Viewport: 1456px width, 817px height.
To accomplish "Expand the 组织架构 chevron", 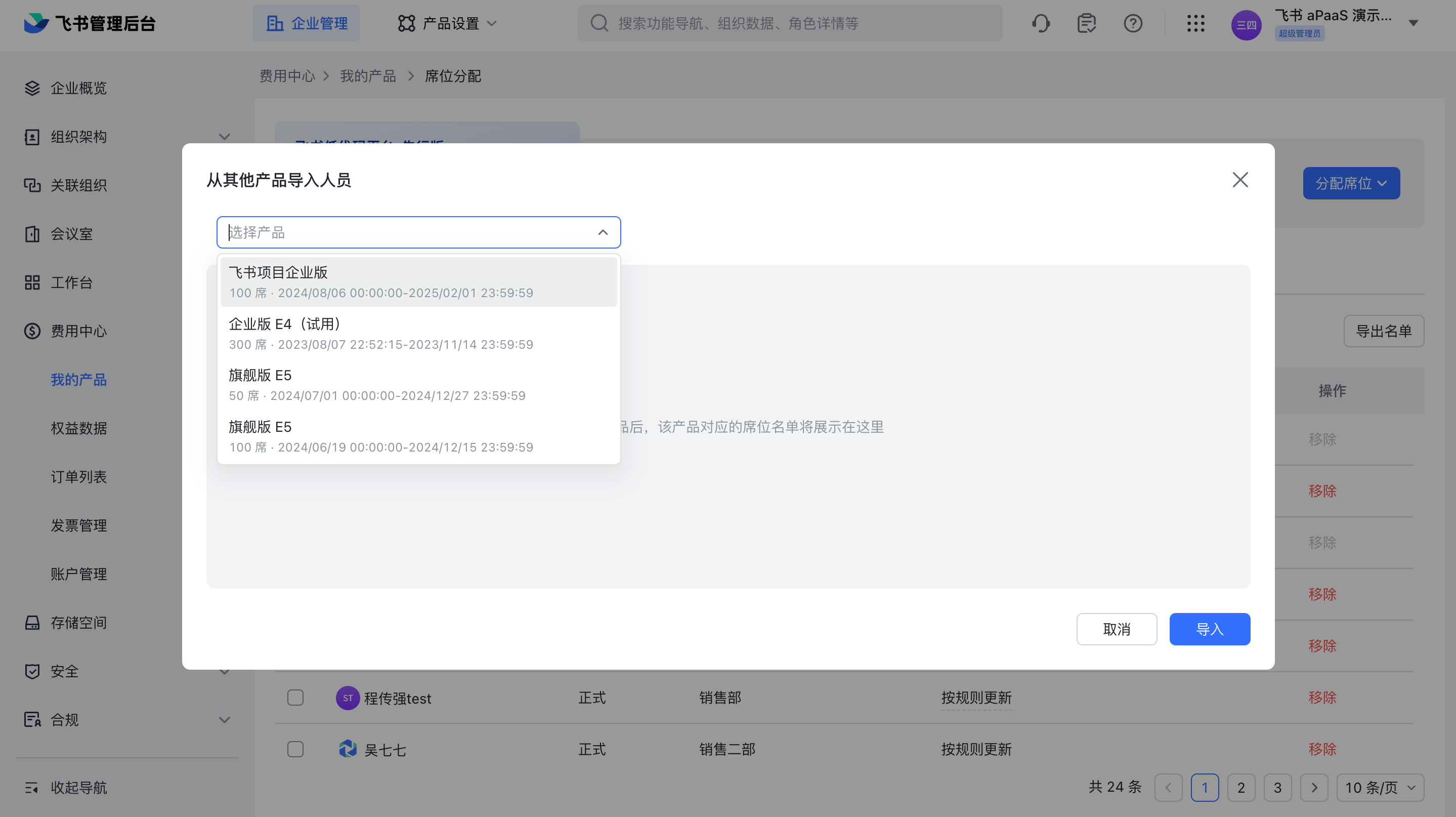I will 225,137.
